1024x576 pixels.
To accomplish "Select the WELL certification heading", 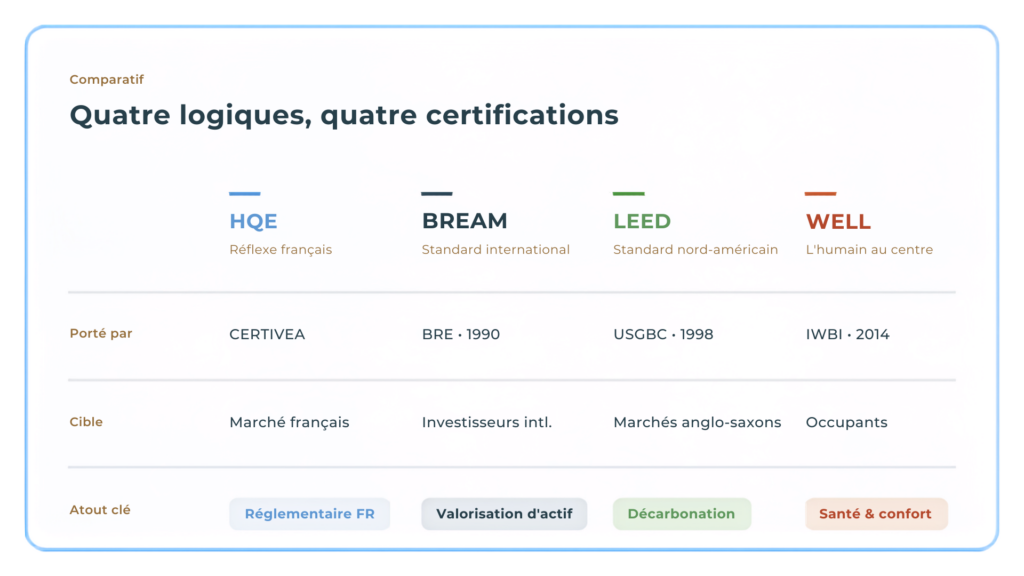I will click(838, 221).
